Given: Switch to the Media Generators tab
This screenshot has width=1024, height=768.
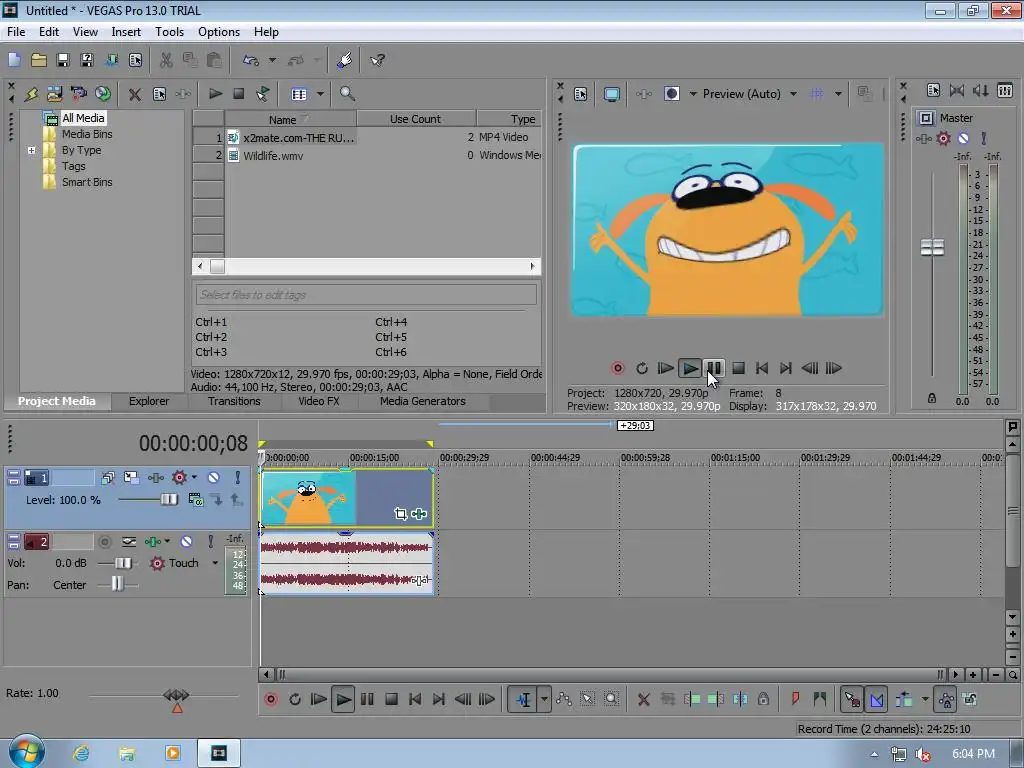Looking at the screenshot, I should click(423, 401).
